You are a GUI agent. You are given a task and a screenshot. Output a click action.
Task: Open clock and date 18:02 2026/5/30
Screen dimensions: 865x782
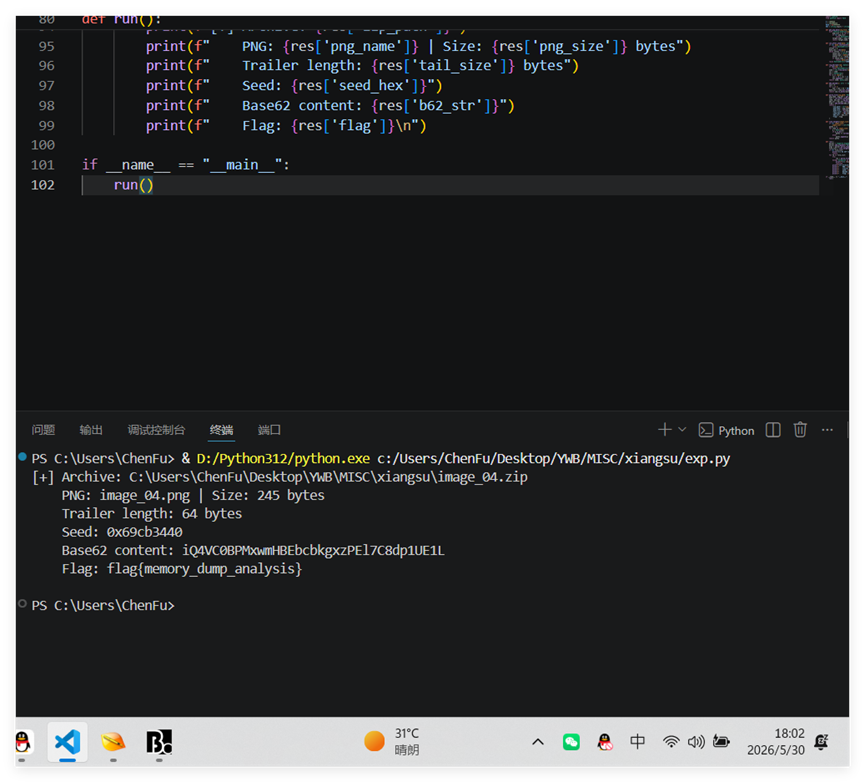coord(776,742)
